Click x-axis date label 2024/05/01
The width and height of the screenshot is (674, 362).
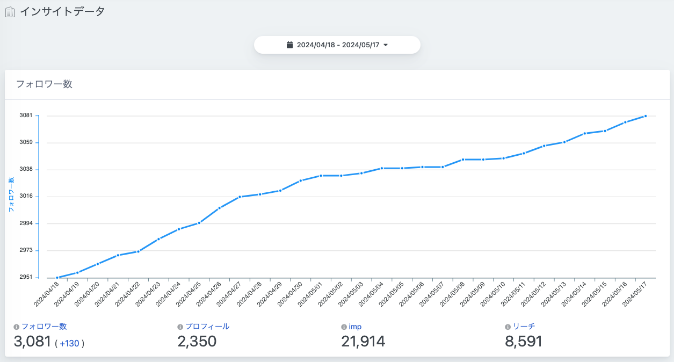click(310, 295)
